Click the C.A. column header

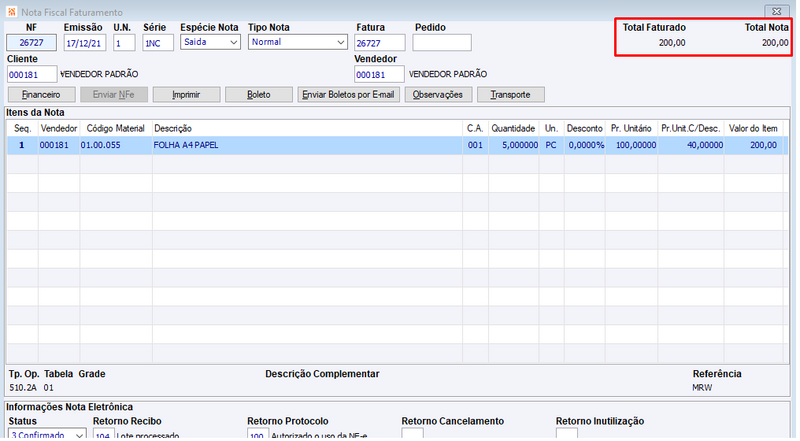[x=475, y=129]
